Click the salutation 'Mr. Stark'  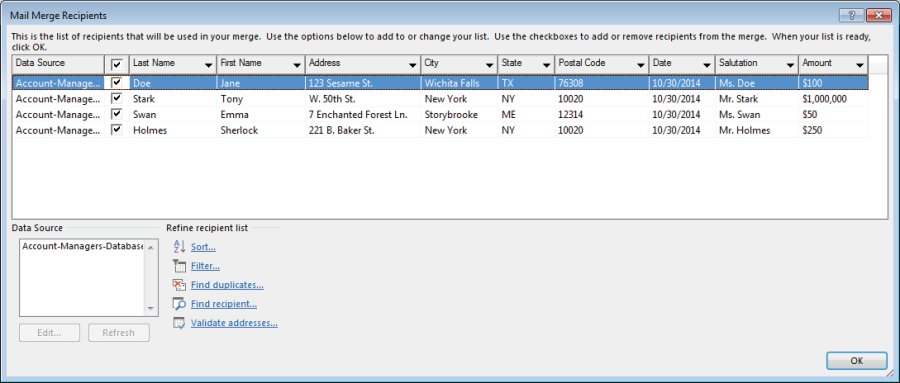(739, 99)
